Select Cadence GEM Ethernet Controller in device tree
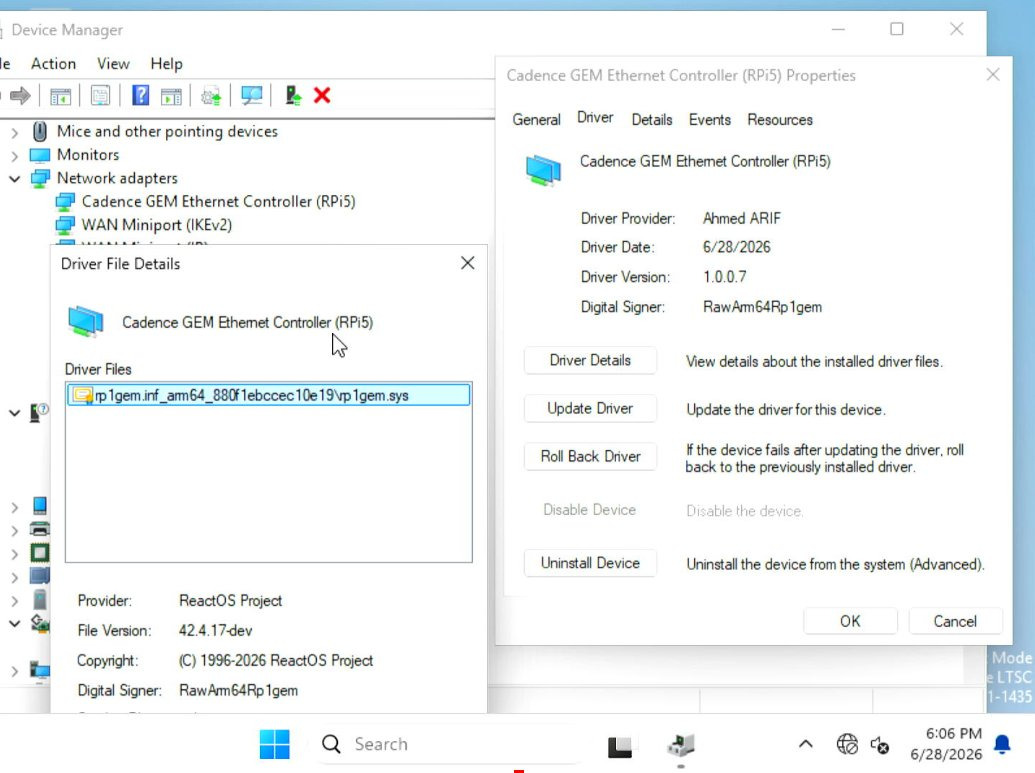 click(218, 201)
